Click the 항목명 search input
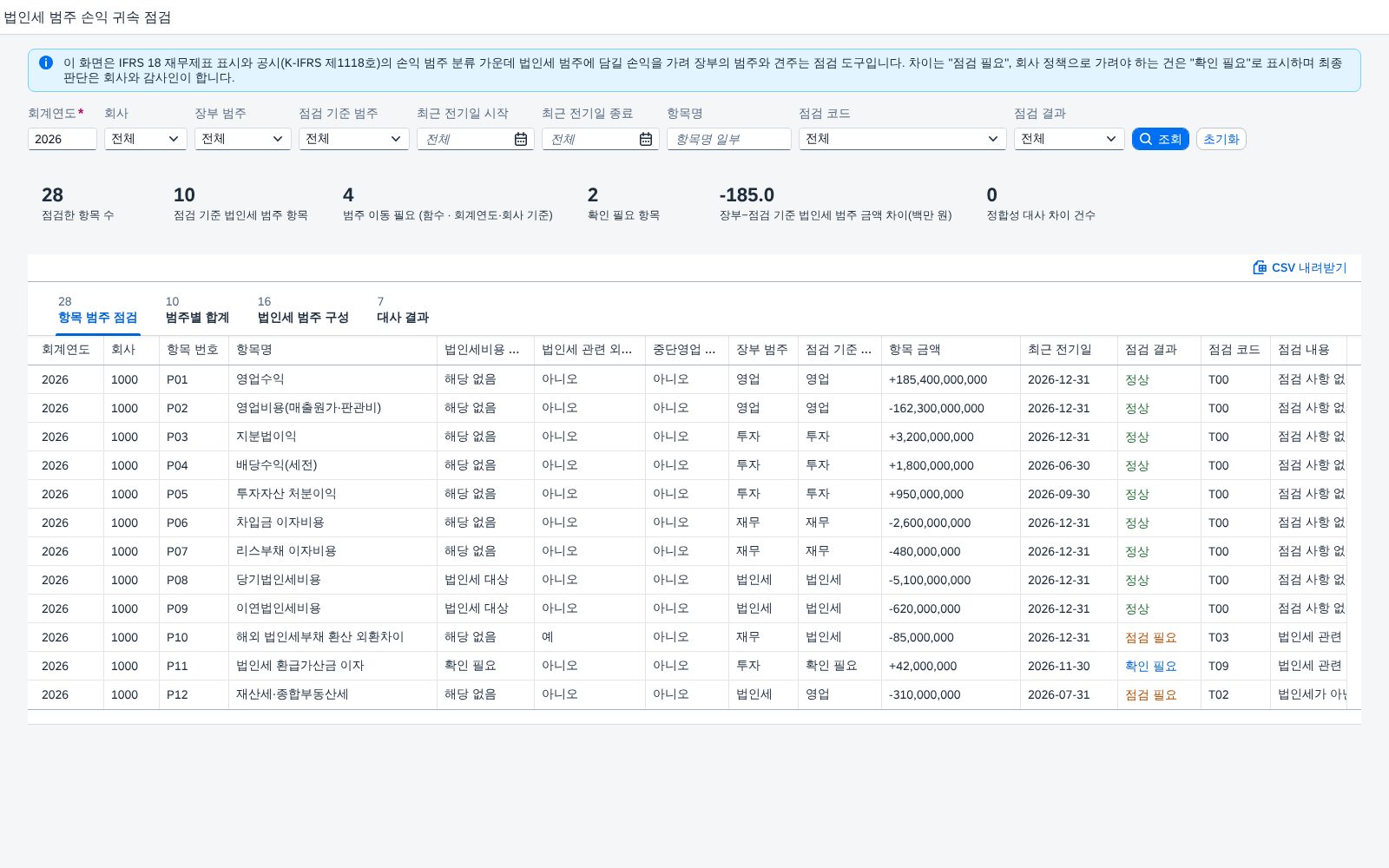The height and width of the screenshot is (868, 1389). point(728,139)
